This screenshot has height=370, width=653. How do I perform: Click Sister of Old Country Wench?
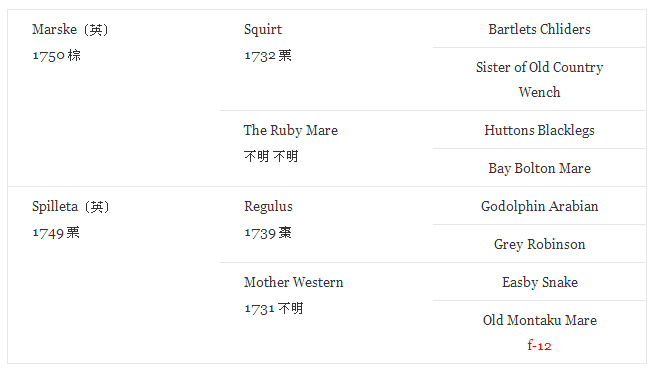[x=539, y=79]
